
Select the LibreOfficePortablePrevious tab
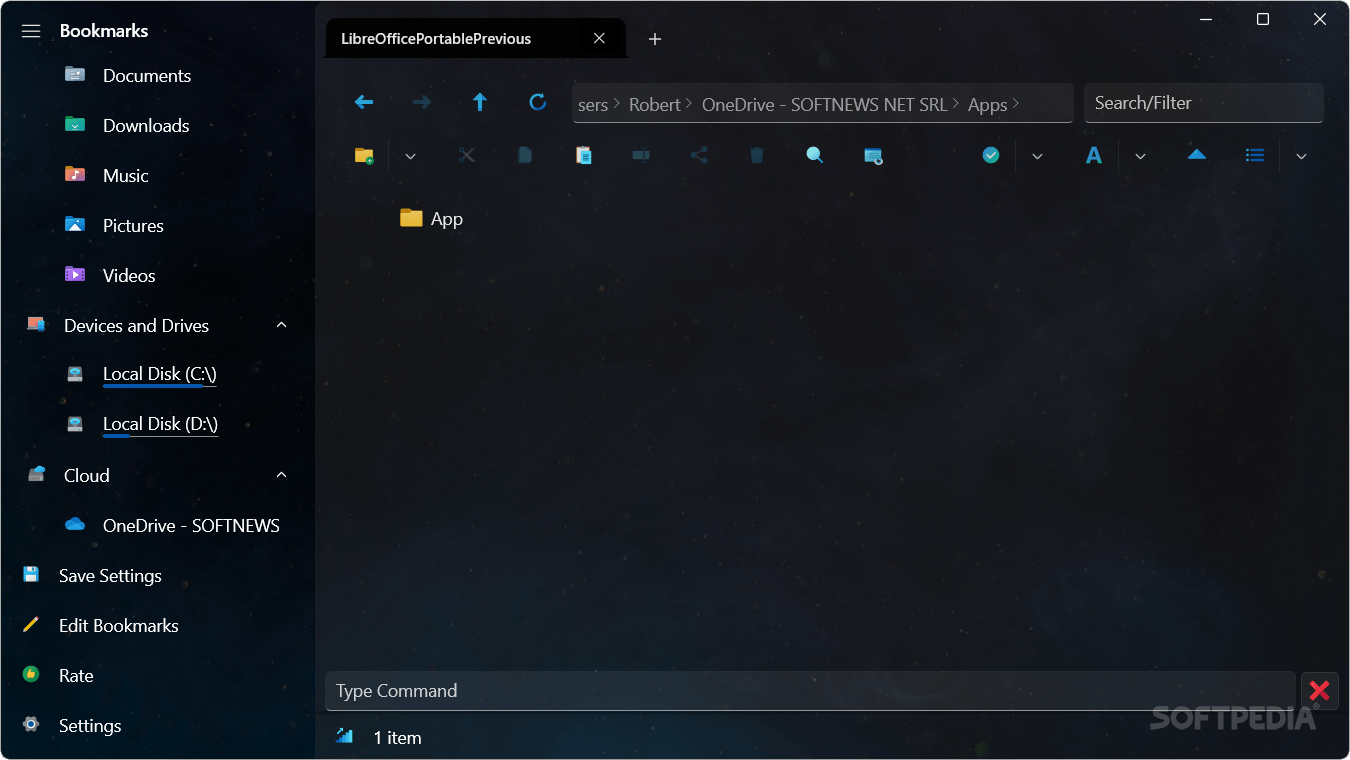(436, 39)
